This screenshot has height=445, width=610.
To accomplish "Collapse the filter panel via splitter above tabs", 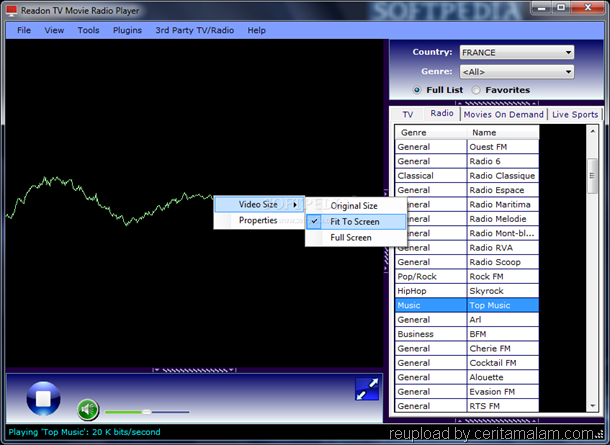I will tap(497, 103).
